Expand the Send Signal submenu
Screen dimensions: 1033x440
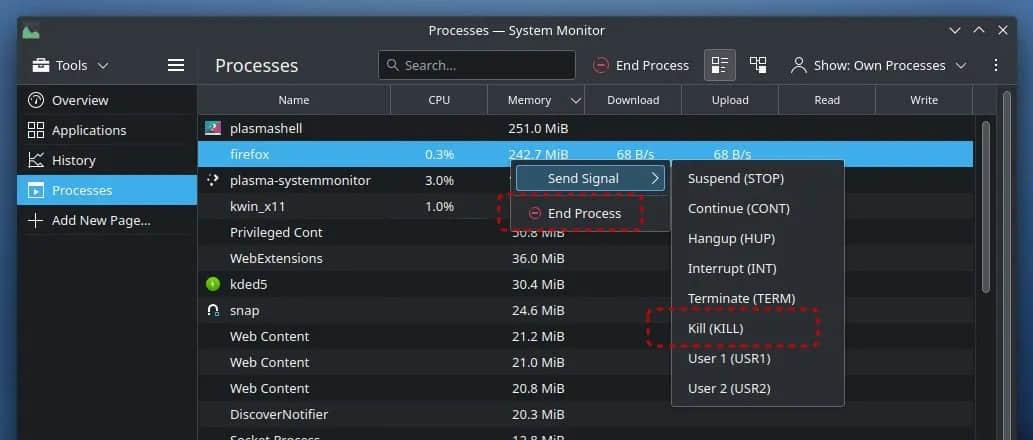[590, 178]
